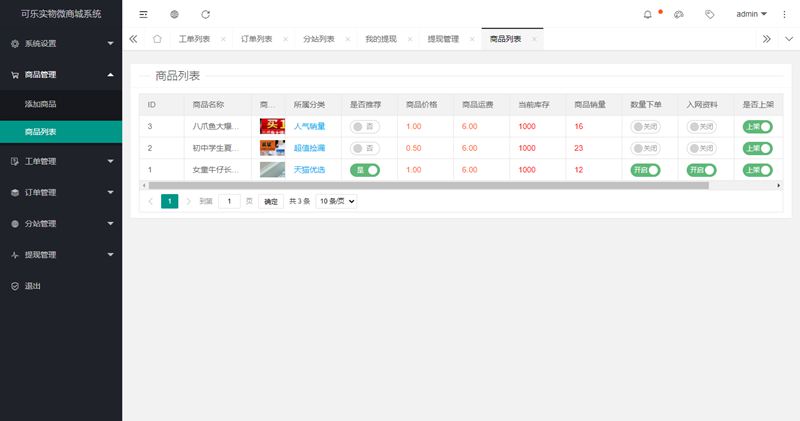Click the page number input field
The height and width of the screenshot is (421, 800).
(230, 201)
